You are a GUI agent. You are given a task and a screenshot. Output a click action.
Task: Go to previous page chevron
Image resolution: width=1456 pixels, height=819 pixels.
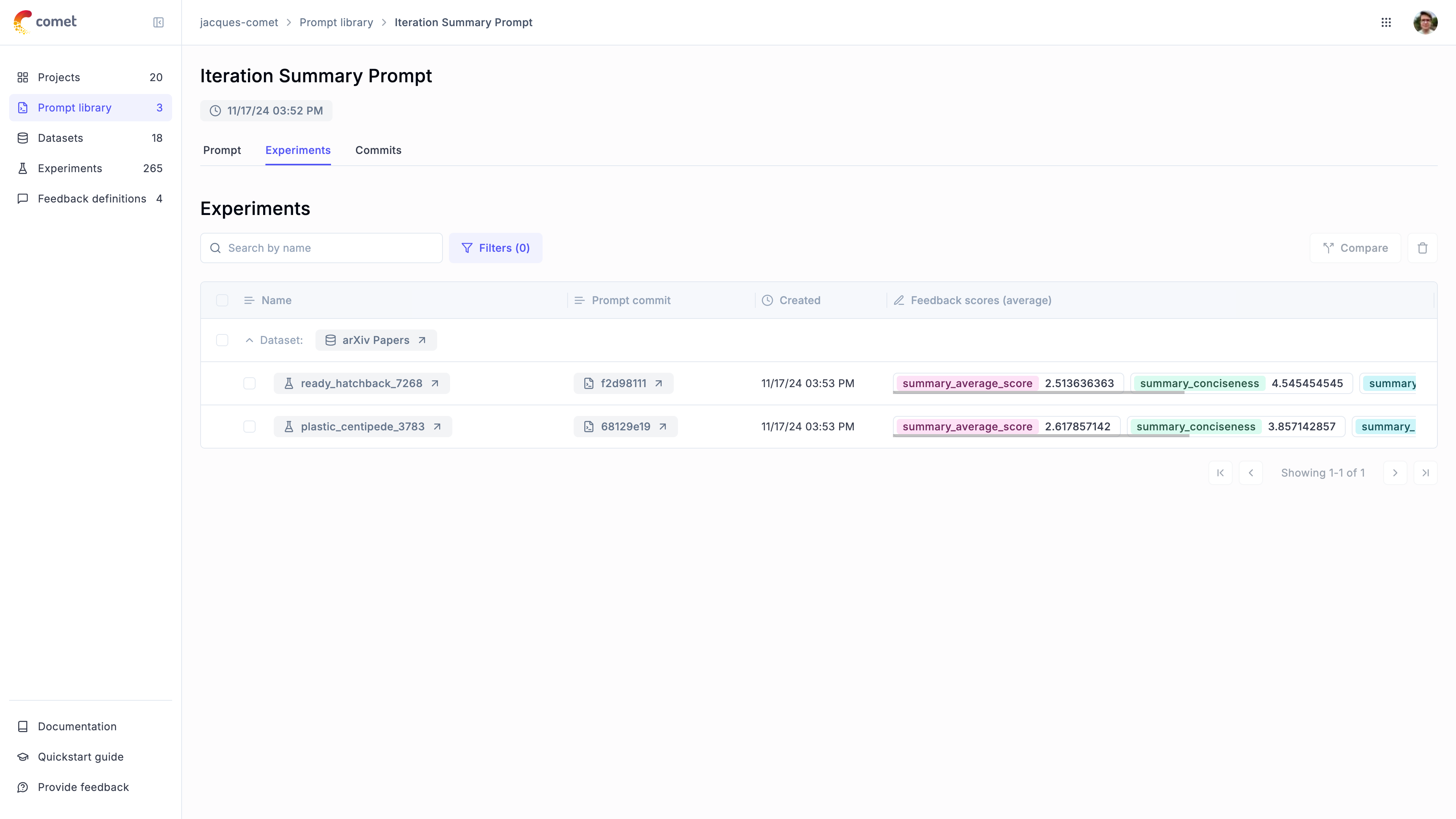click(1251, 473)
